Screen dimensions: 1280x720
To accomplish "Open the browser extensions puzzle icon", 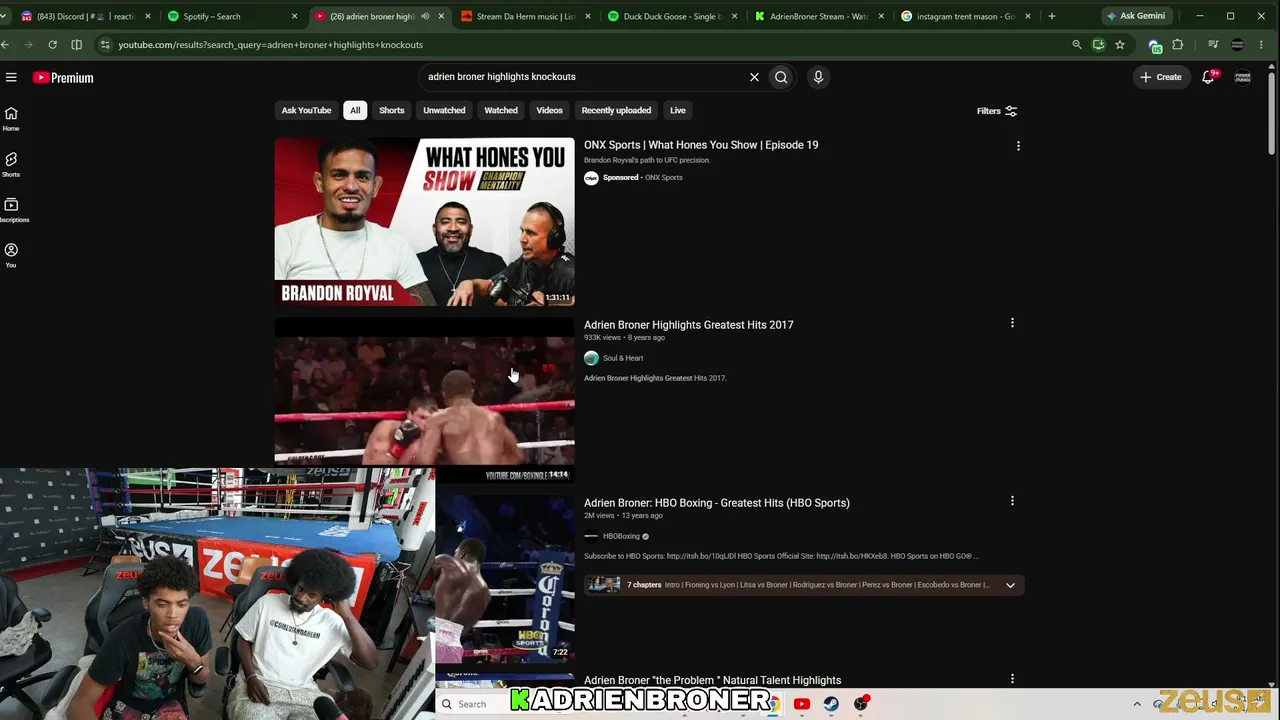I will click(1177, 44).
